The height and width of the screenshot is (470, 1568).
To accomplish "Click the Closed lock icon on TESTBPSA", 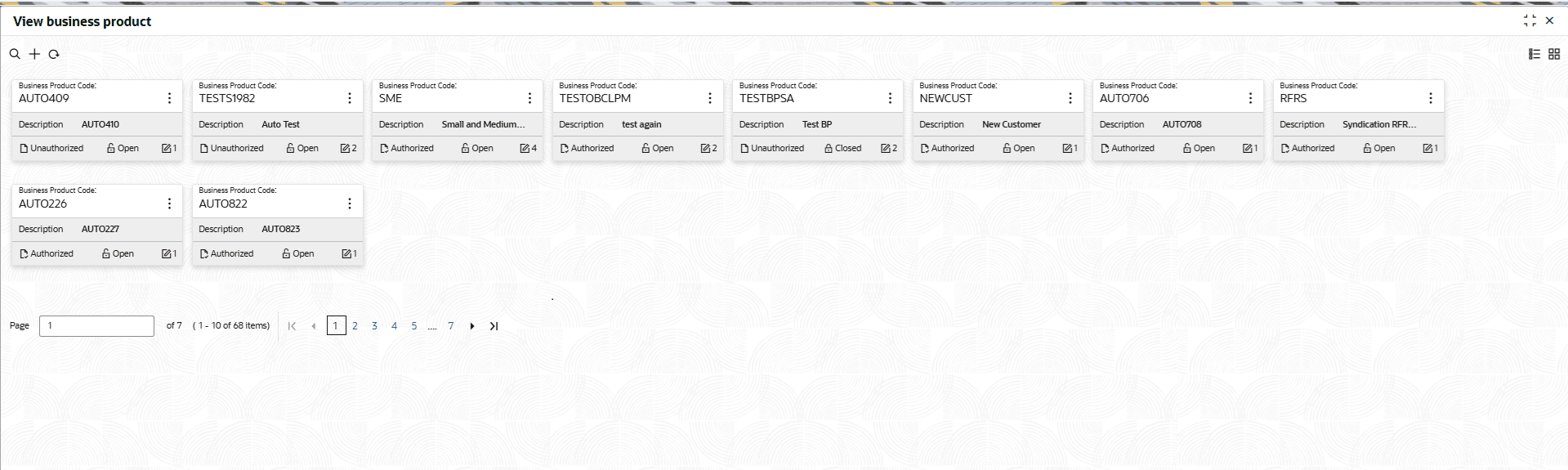I will pos(829,149).
